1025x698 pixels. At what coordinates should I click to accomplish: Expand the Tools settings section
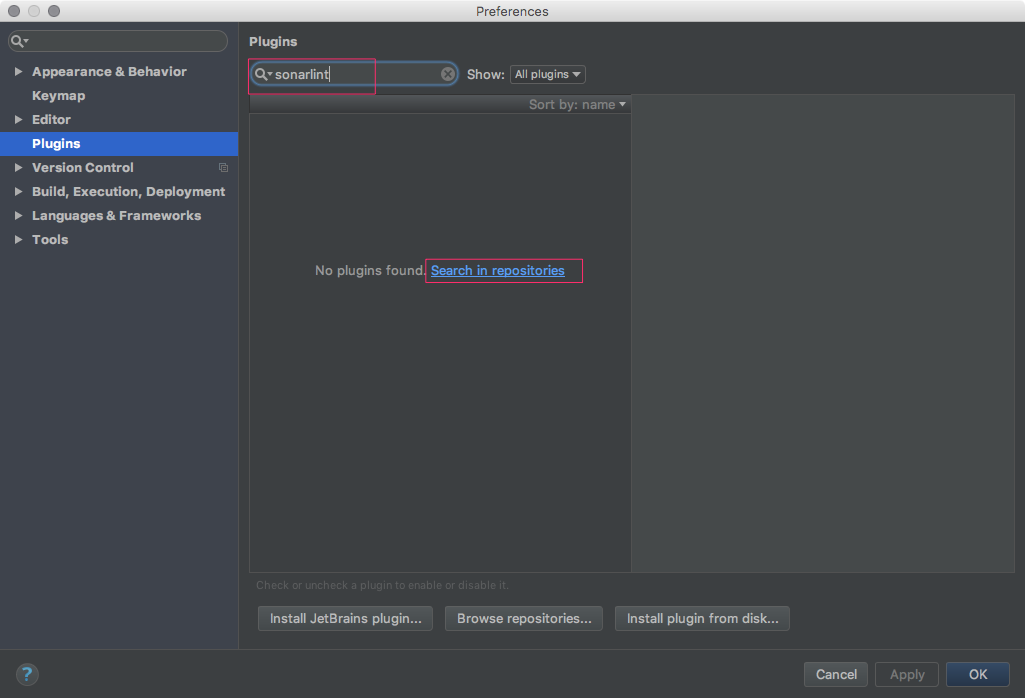click(x=18, y=240)
